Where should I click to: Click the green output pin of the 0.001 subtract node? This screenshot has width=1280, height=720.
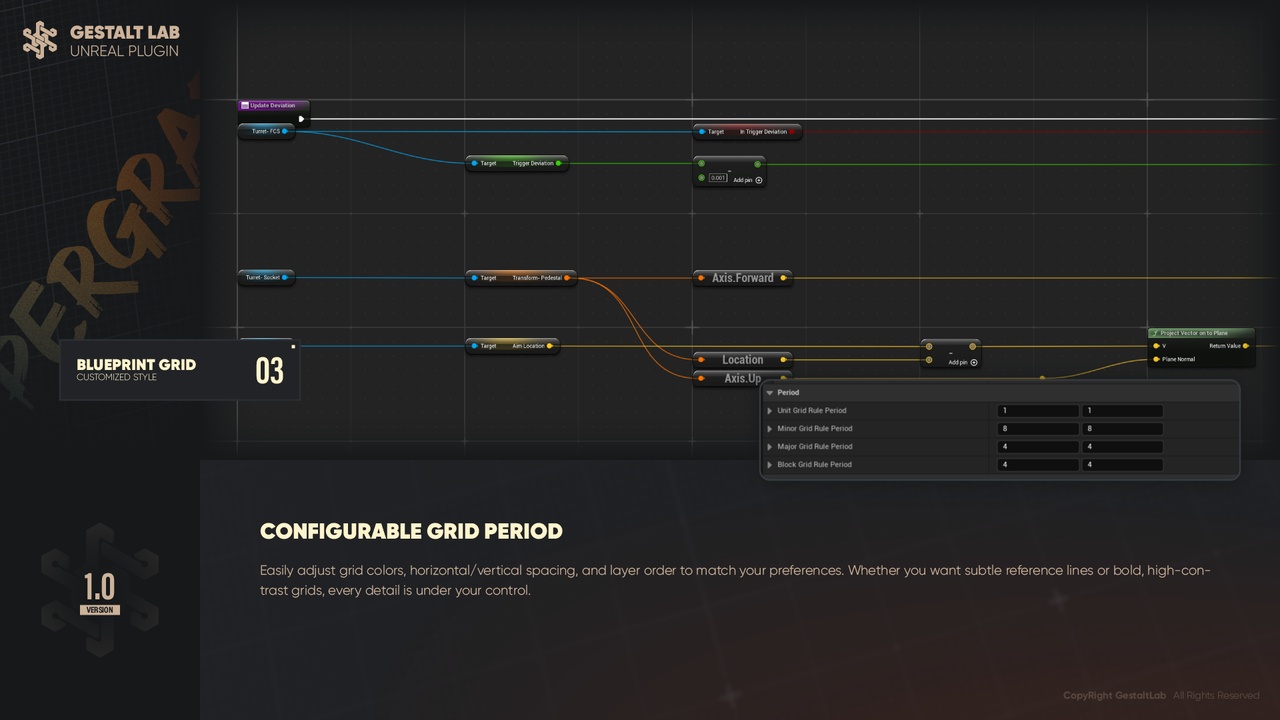click(x=757, y=164)
